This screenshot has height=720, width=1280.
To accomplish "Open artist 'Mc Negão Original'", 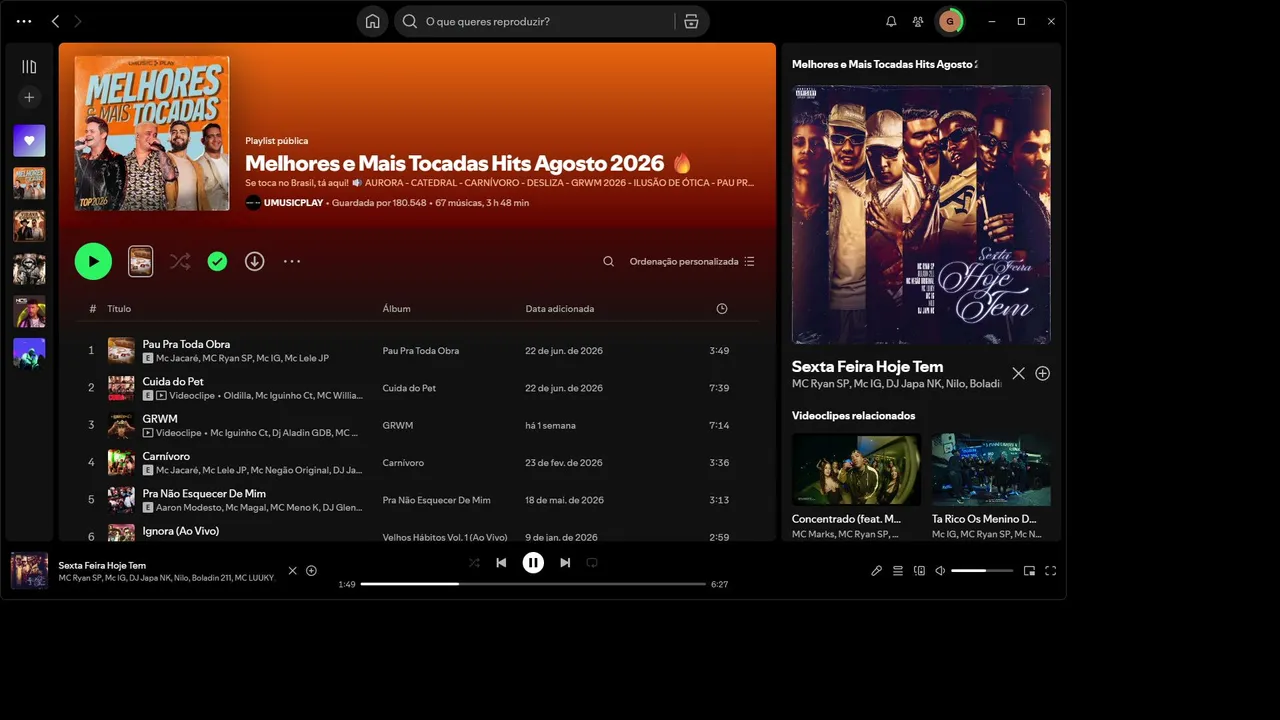I will 289,471.
